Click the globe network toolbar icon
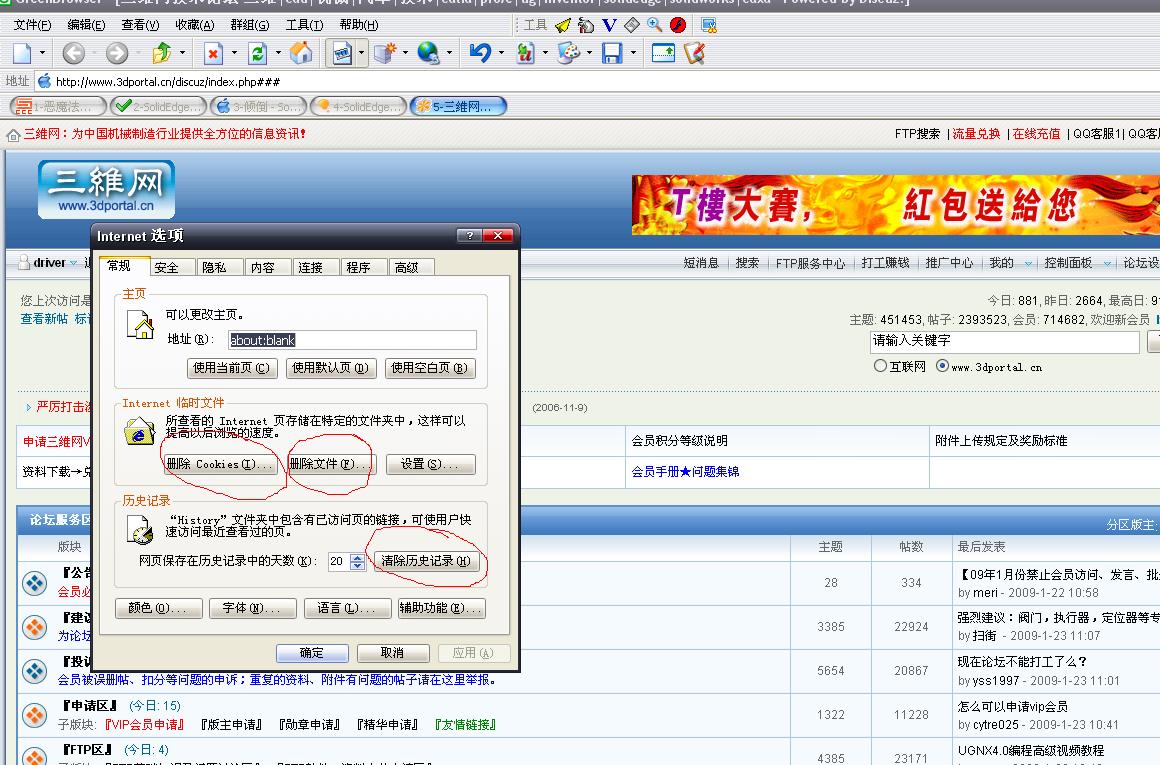 tap(428, 53)
